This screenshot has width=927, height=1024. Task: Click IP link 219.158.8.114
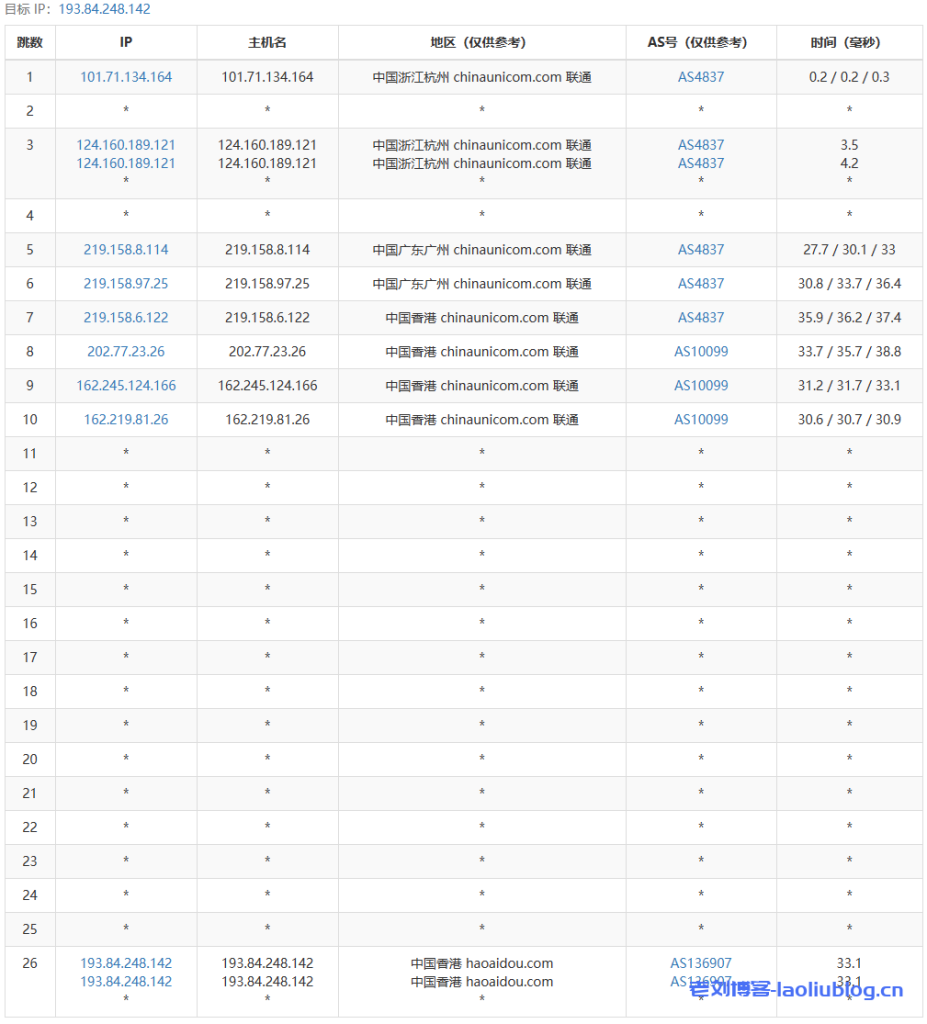126,250
